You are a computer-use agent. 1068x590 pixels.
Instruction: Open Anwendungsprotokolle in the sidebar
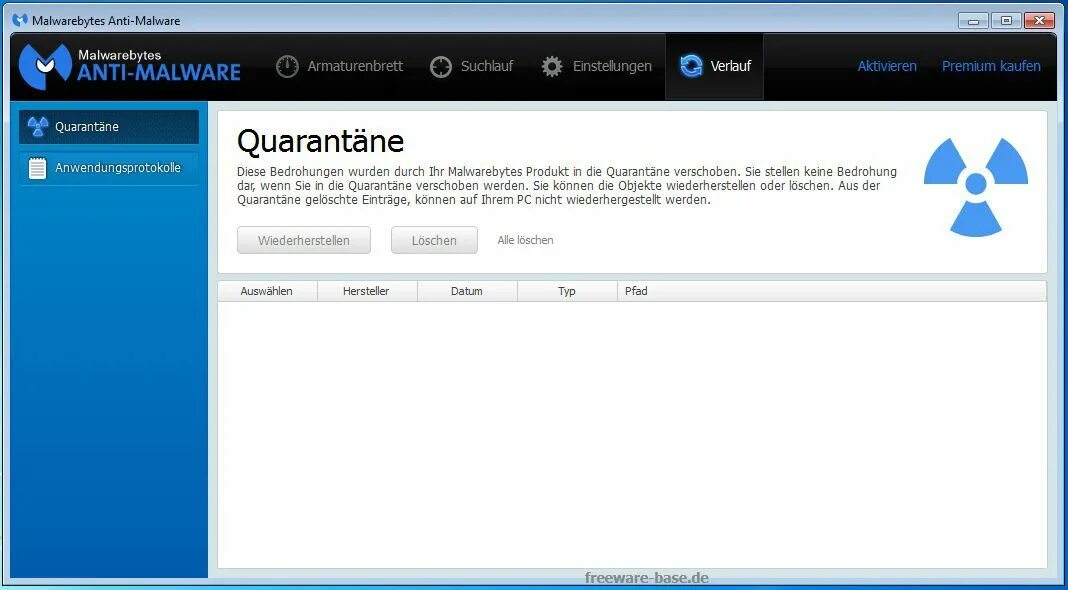point(109,168)
